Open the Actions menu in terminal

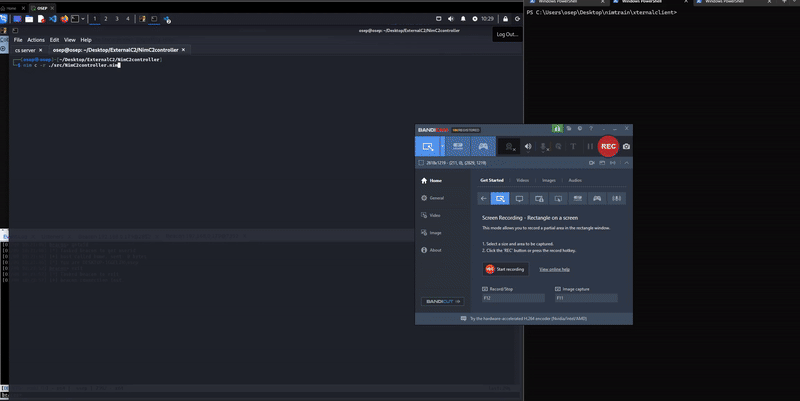[x=36, y=40]
